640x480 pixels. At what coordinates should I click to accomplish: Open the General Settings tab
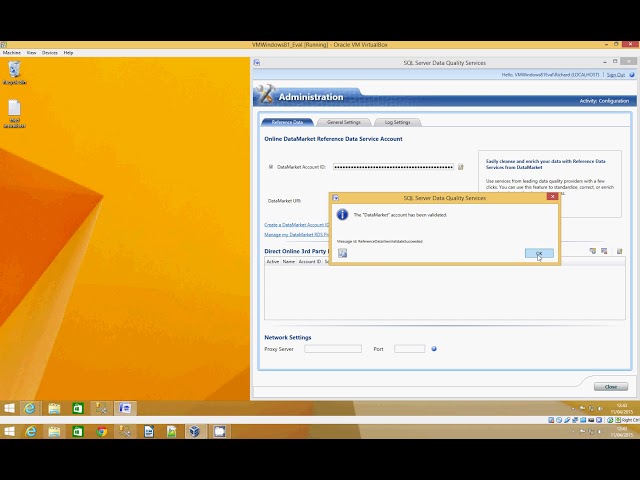[344, 122]
